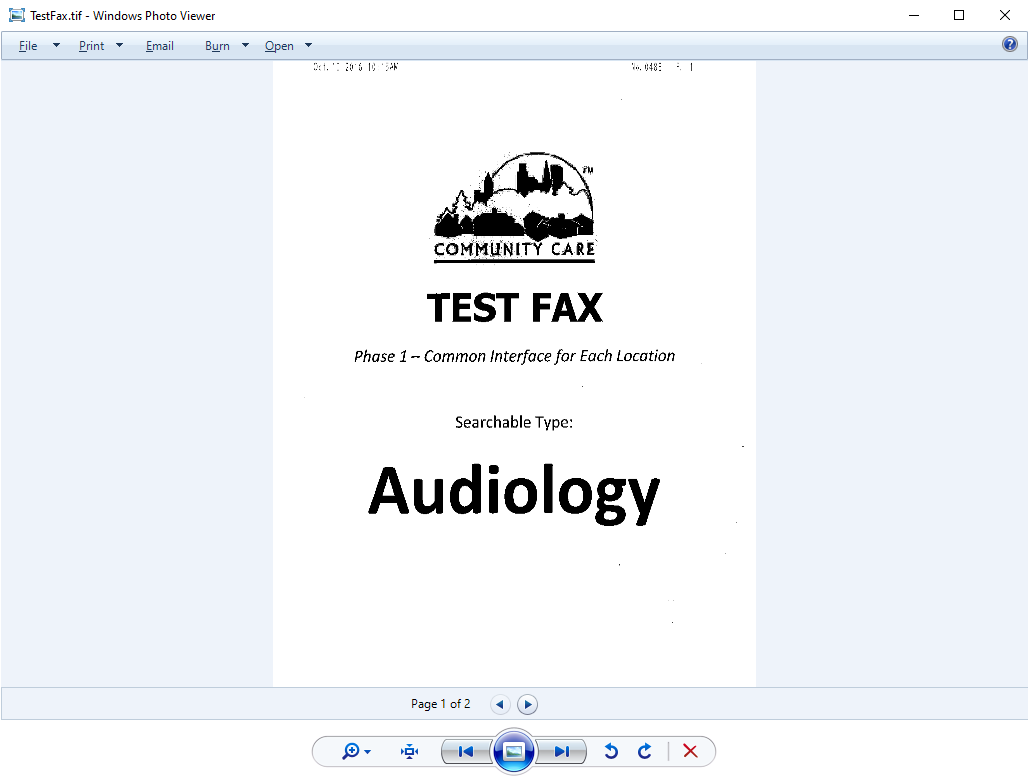
Task: Maximize the Photo Viewer window
Action: point(959,15)
